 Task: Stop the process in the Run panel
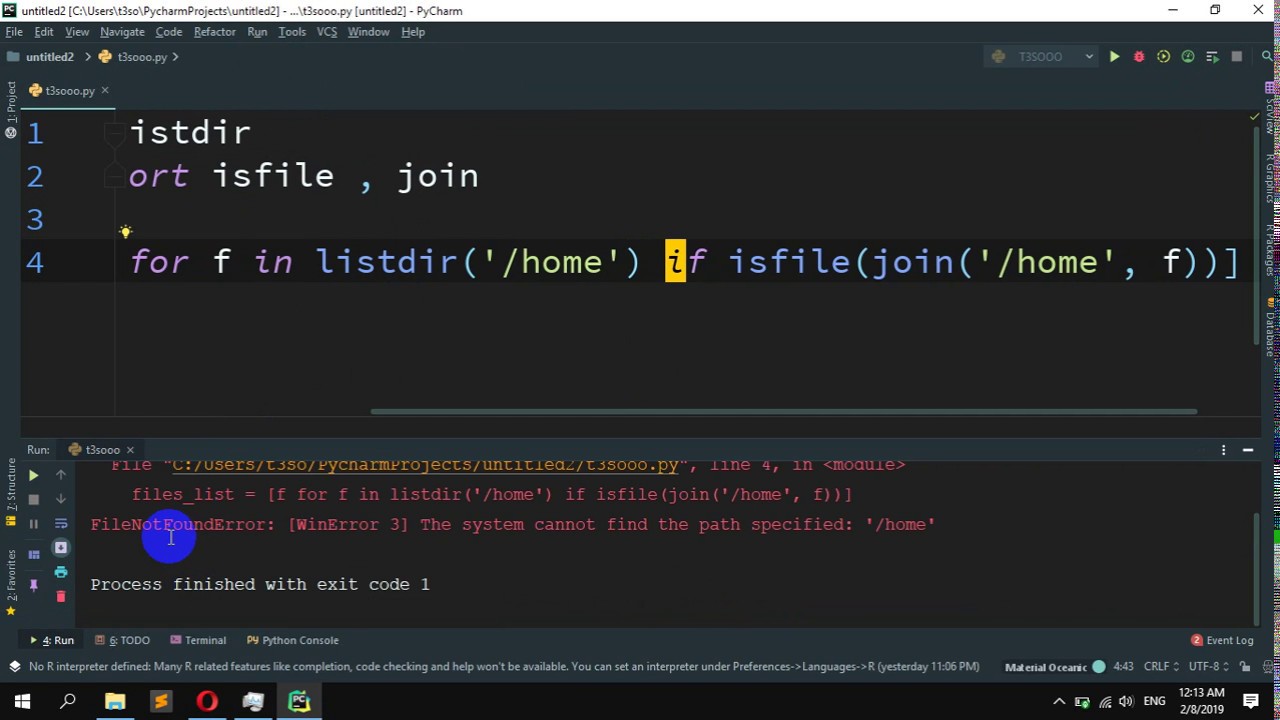pos(33,499)
